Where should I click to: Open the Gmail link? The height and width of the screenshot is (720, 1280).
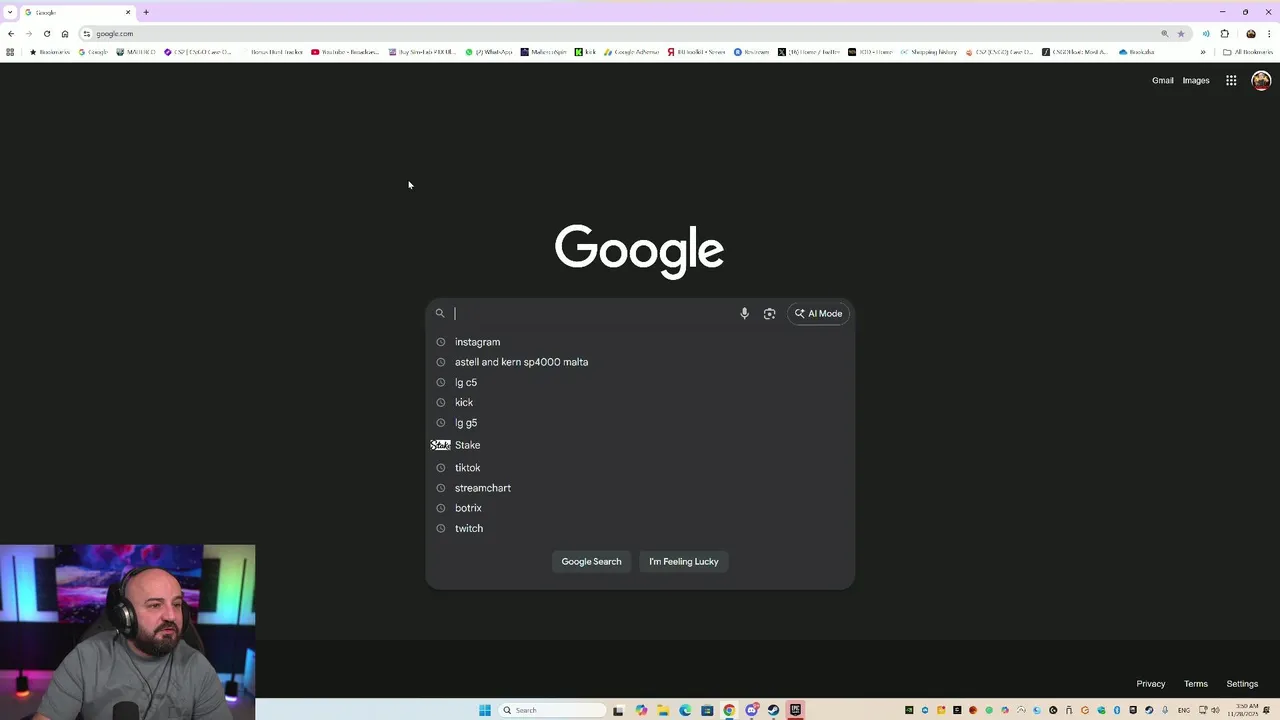click(1162, 80)
